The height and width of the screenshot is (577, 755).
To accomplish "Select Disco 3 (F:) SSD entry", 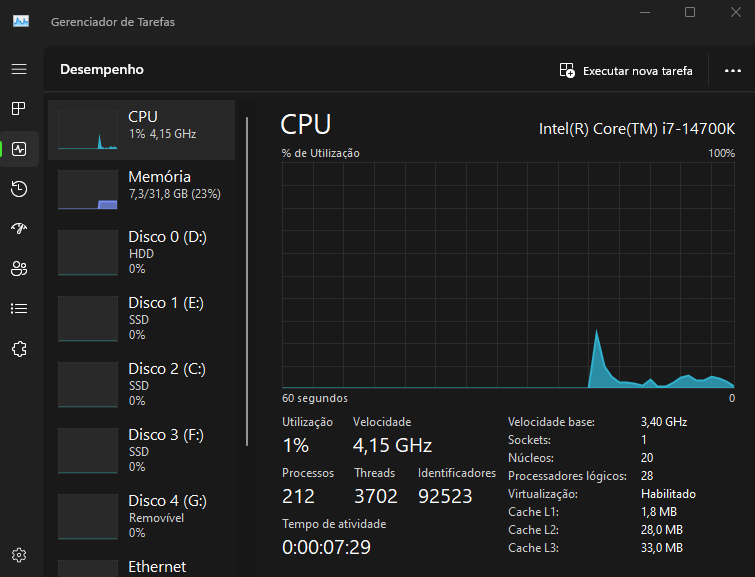I will click(142, 450).
